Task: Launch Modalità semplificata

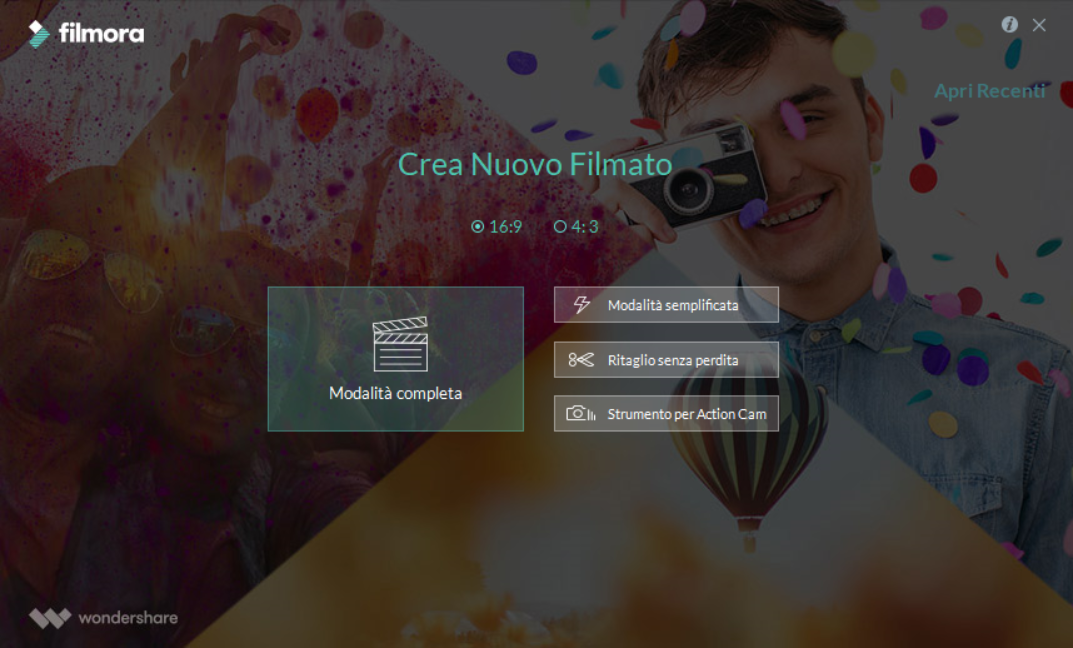Action: click(x=667, y=305)
